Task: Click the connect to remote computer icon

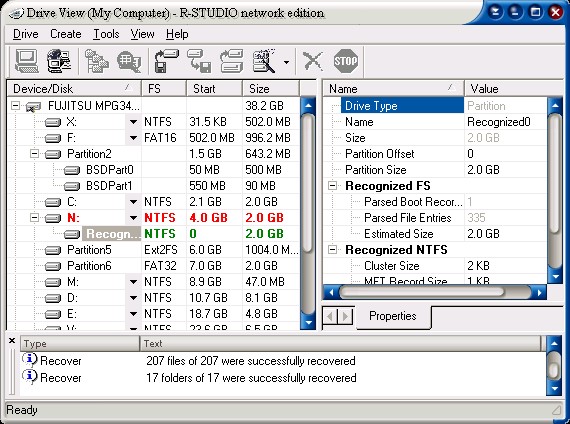Action: coord(59,61)
